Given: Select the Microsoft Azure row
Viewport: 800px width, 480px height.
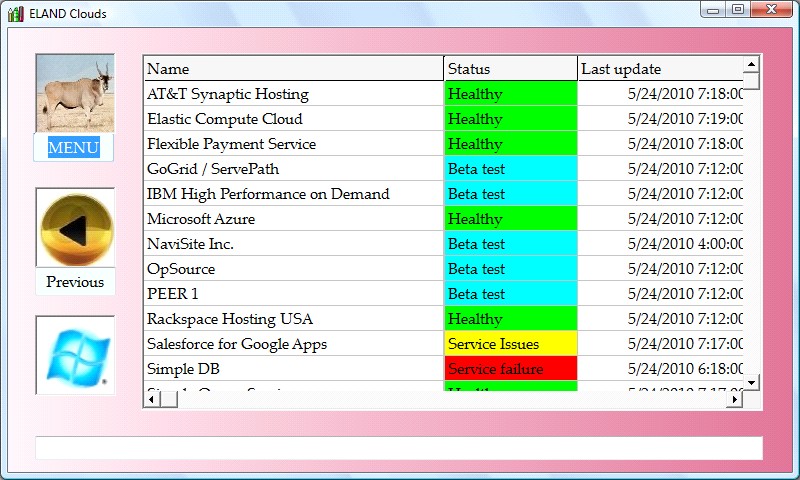Looking at the screenshot, I should click(x=294, y=219).
